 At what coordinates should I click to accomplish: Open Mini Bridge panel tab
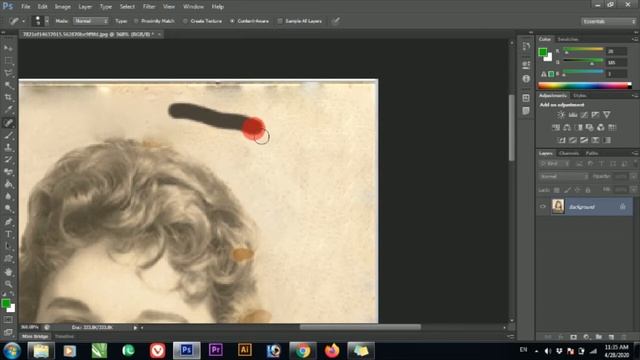click(35, 336)
